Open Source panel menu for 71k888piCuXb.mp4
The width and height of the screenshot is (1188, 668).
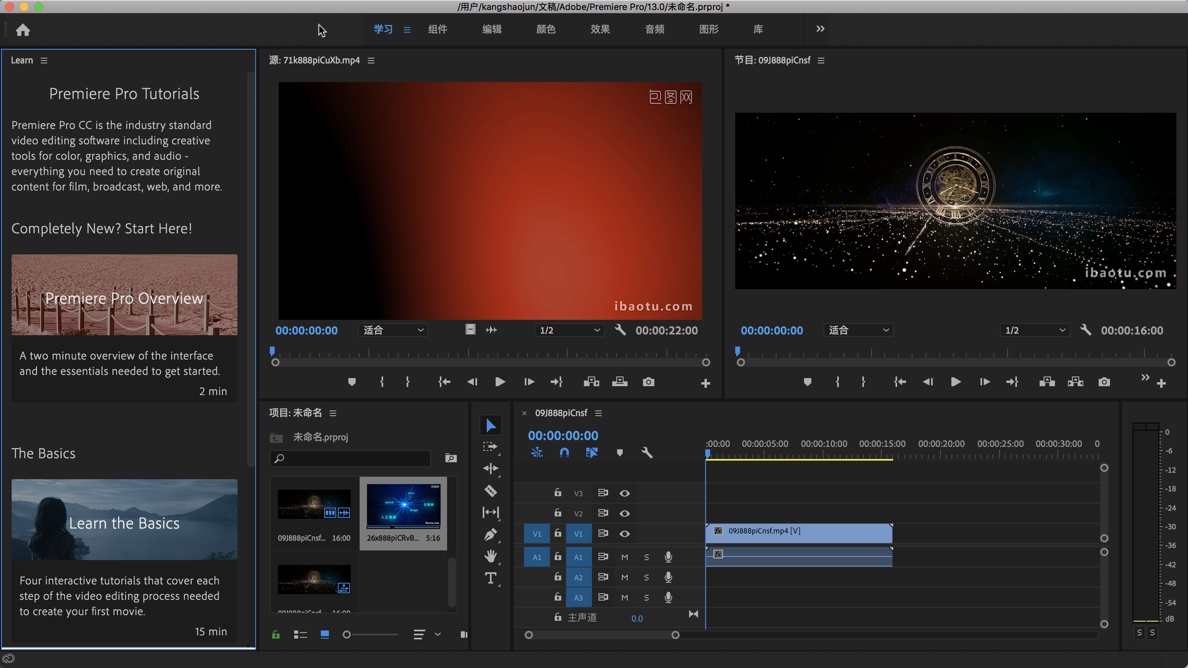click(x=371, y=61)
